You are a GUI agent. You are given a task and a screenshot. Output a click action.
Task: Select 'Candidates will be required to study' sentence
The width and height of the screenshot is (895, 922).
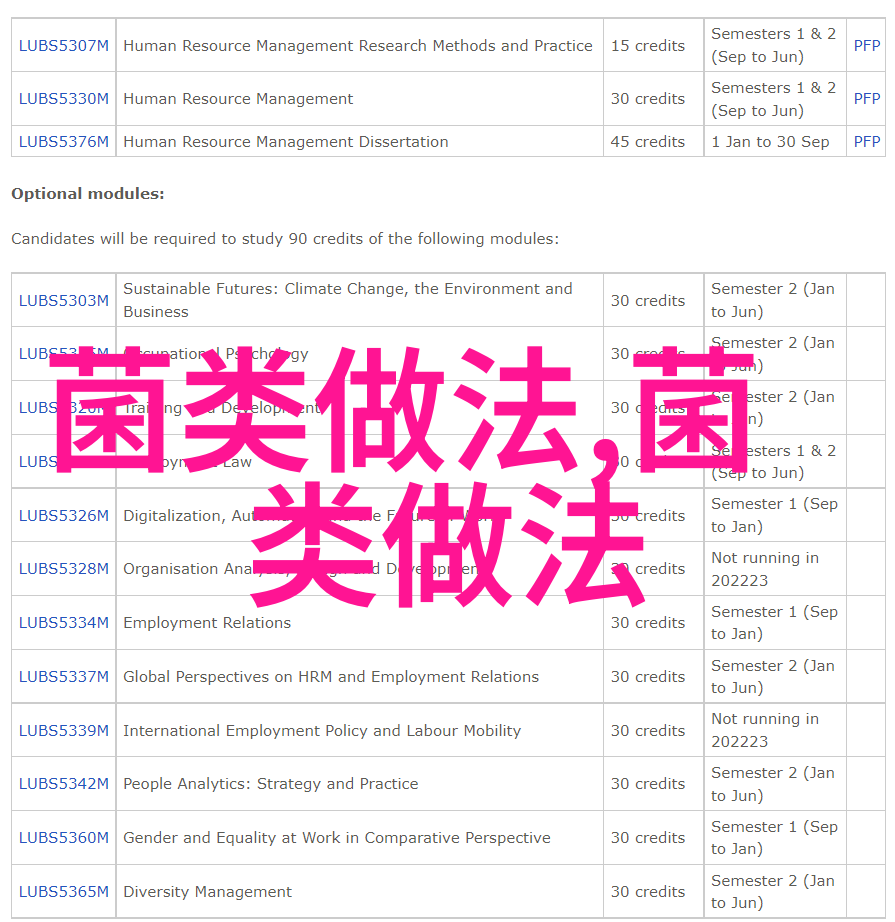(285, 239)
